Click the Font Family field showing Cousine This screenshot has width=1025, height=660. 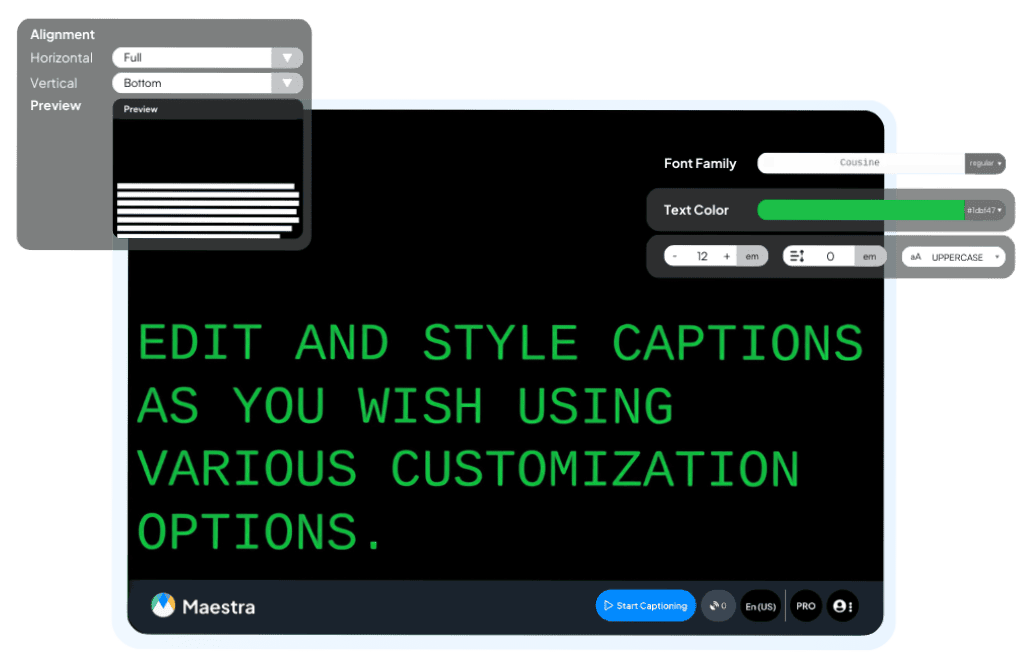[x=860, y=163]
